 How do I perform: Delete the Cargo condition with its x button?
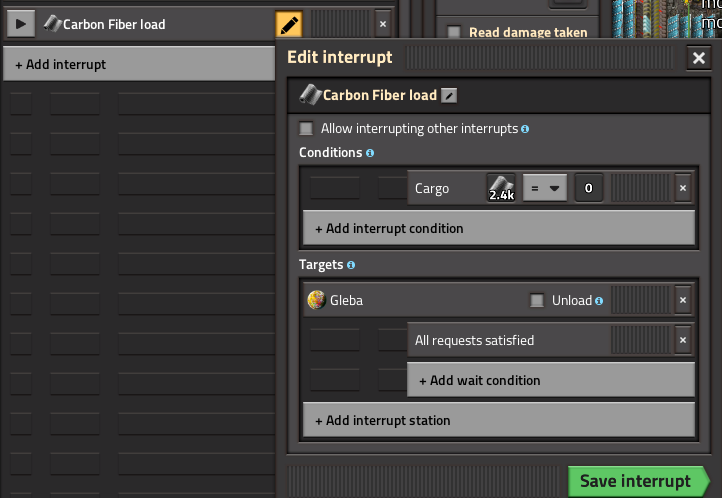(683, 188)
